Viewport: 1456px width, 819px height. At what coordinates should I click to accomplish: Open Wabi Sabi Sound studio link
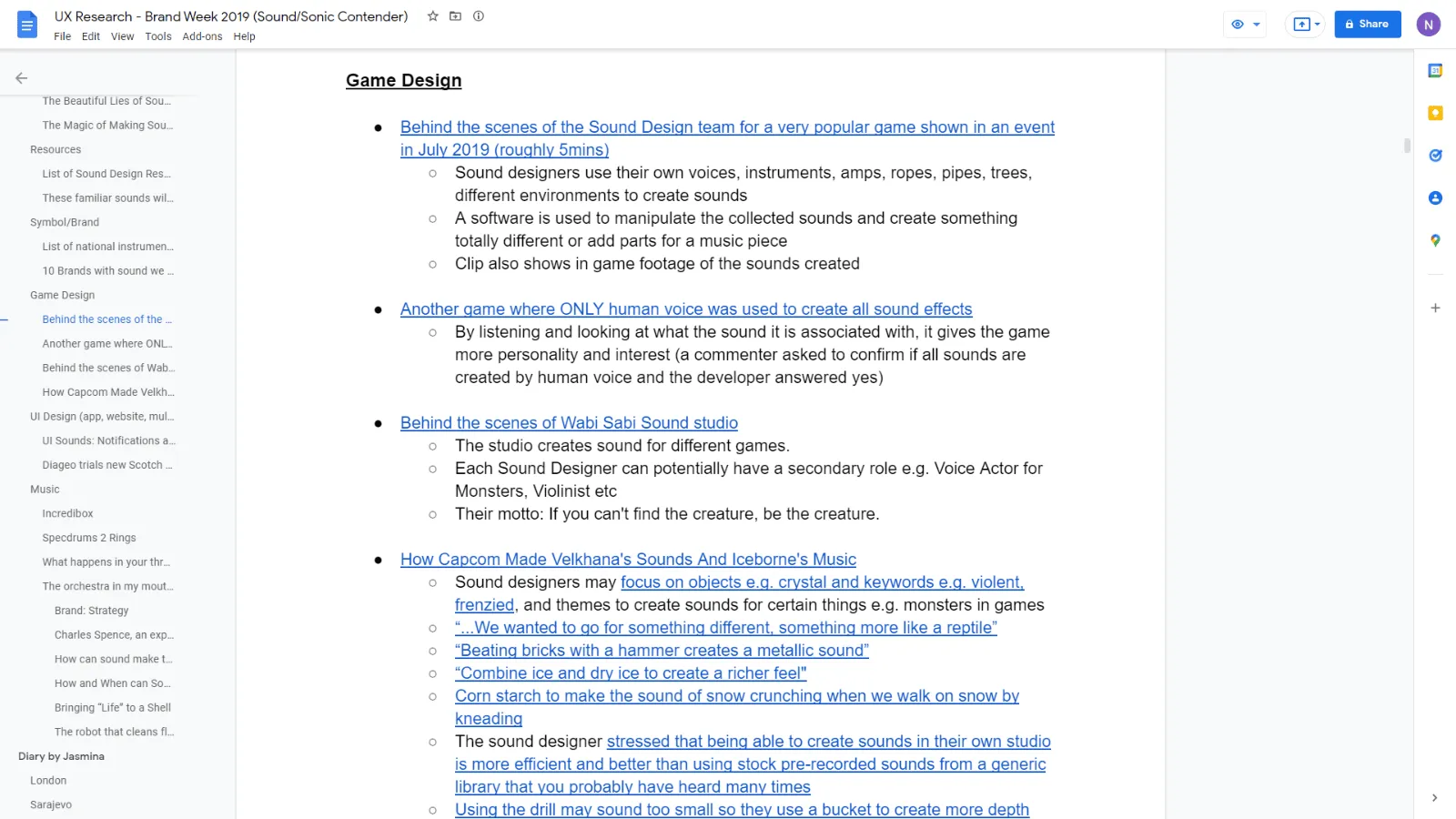coord(569,423)
